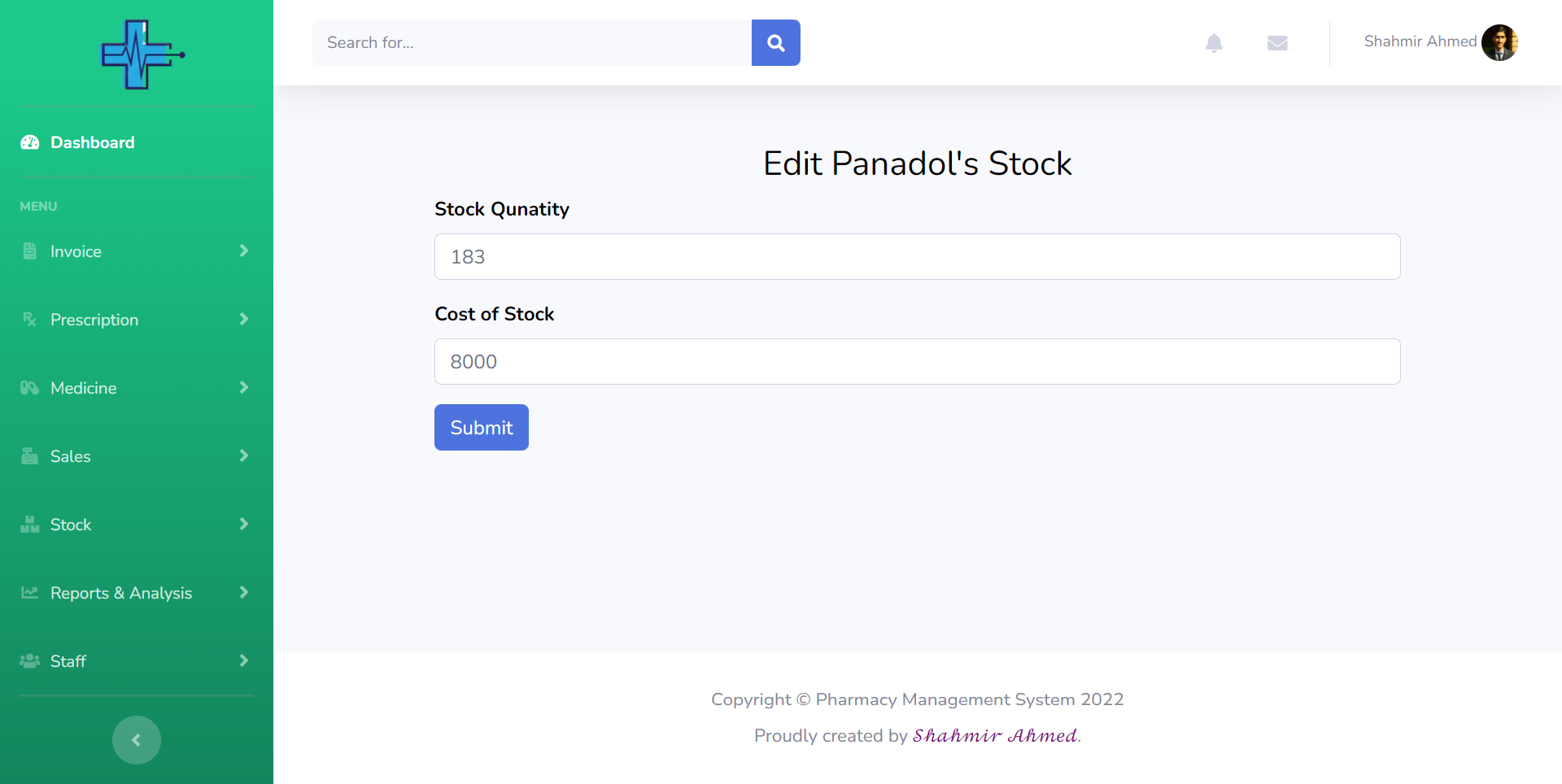
Task: Submit the stock edit form
Action: [482, 428]
